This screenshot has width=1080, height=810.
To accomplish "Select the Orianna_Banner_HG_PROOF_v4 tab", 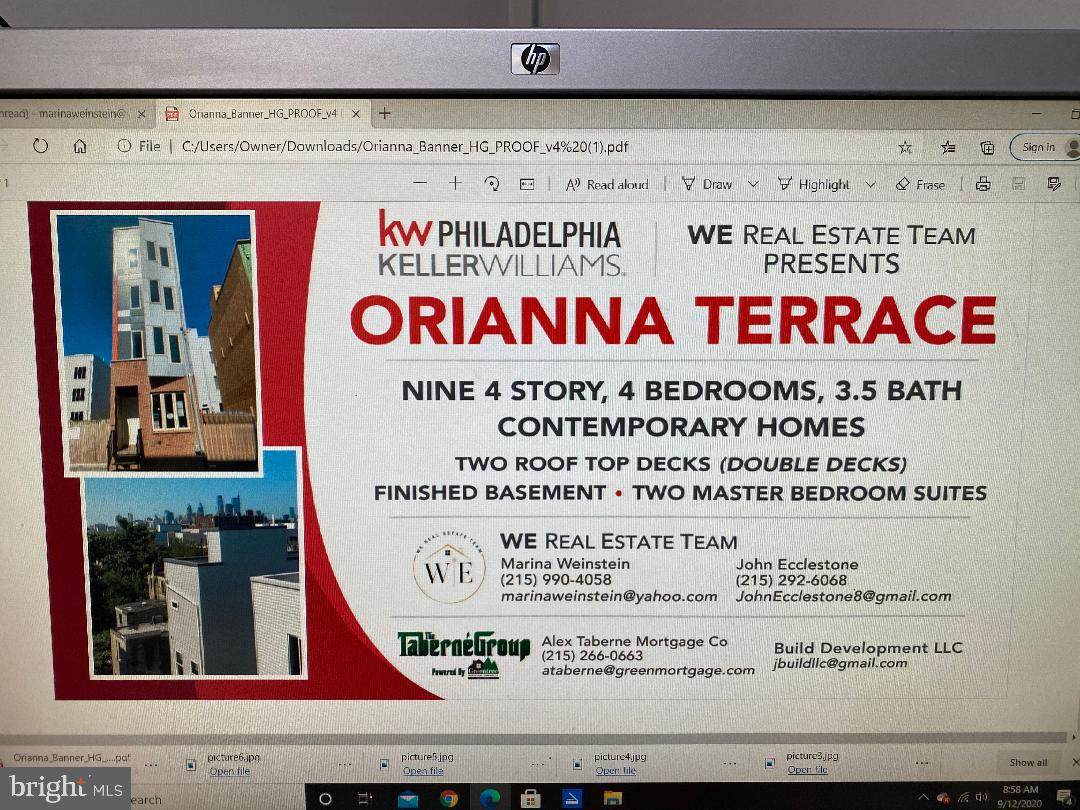I will 262,114.
